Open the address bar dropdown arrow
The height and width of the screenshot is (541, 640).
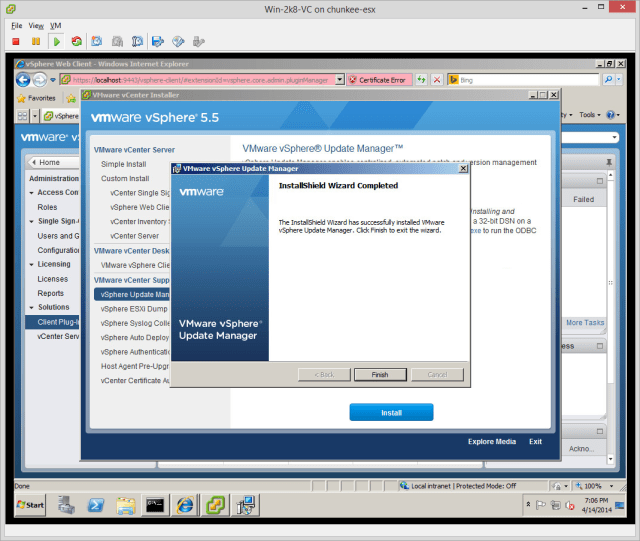pyautogui.click(x=340, y=80)
